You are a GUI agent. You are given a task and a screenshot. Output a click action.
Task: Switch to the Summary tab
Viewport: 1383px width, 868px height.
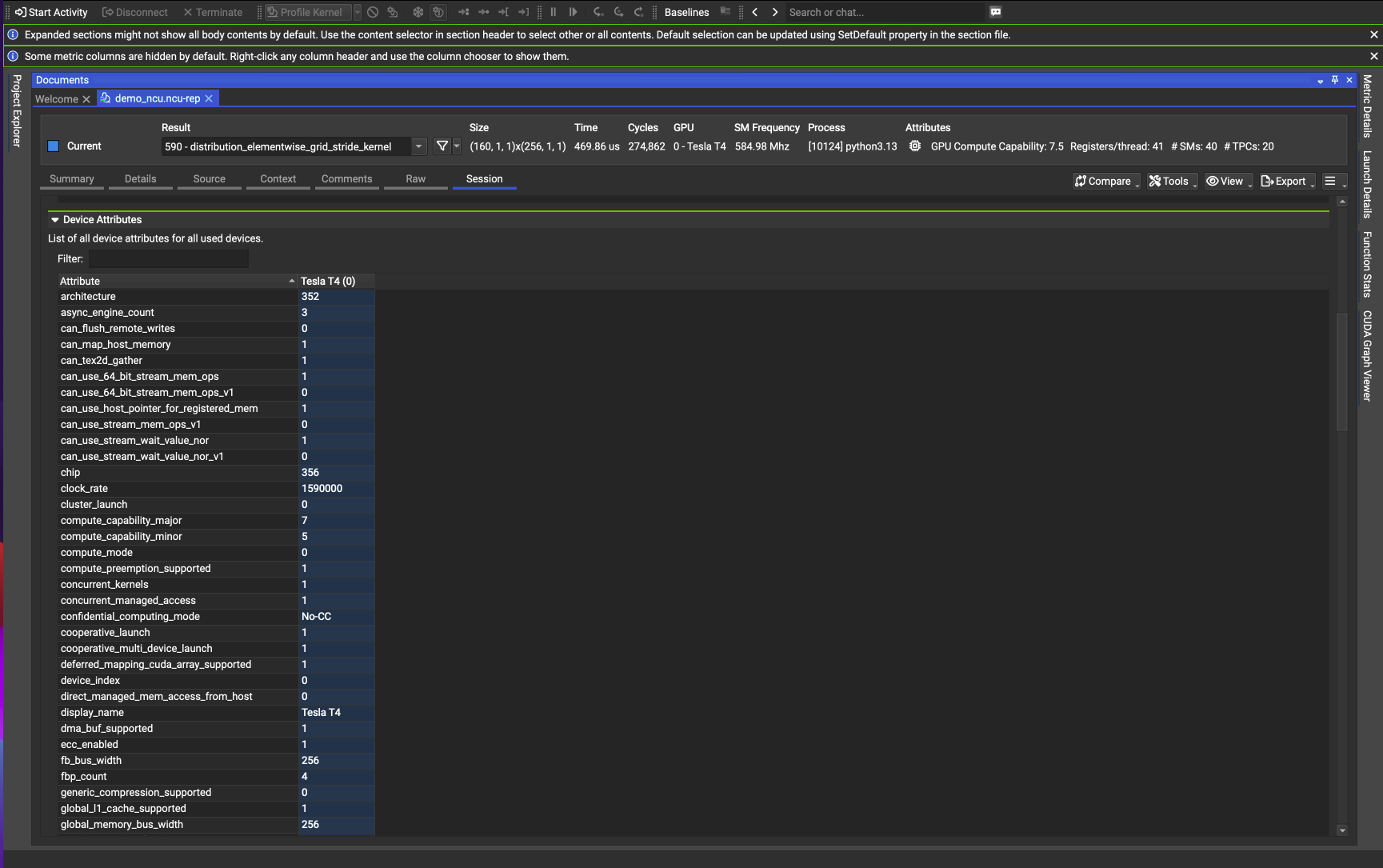tap(72, 179)
